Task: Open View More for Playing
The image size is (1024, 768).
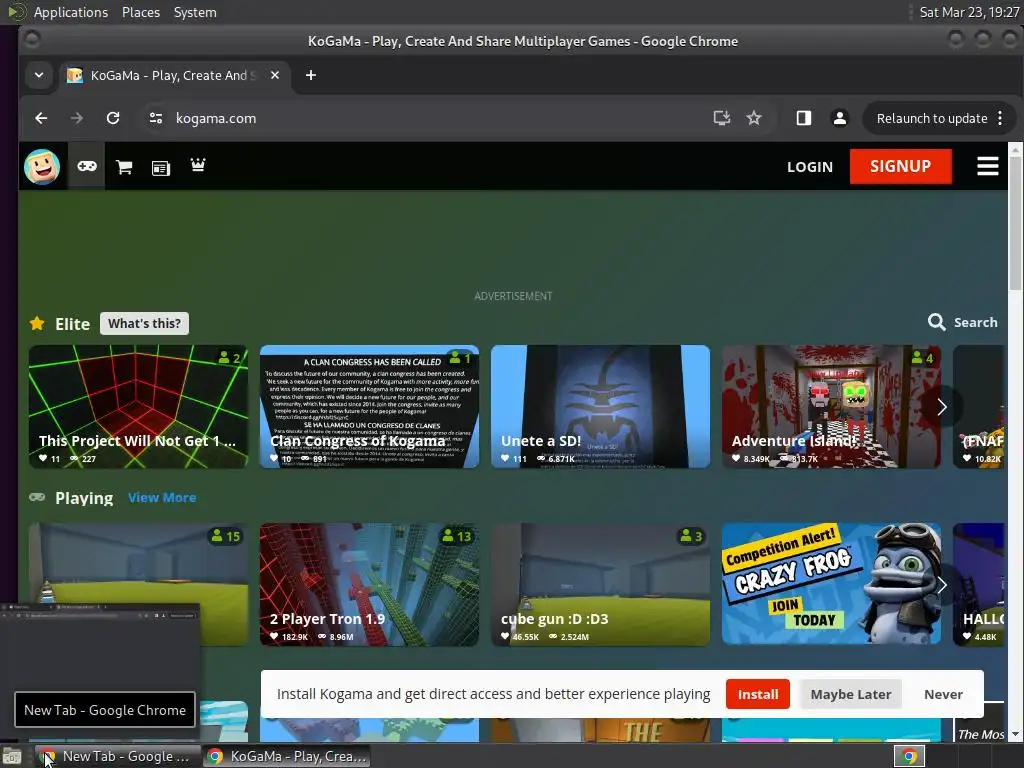Action: 162,498
